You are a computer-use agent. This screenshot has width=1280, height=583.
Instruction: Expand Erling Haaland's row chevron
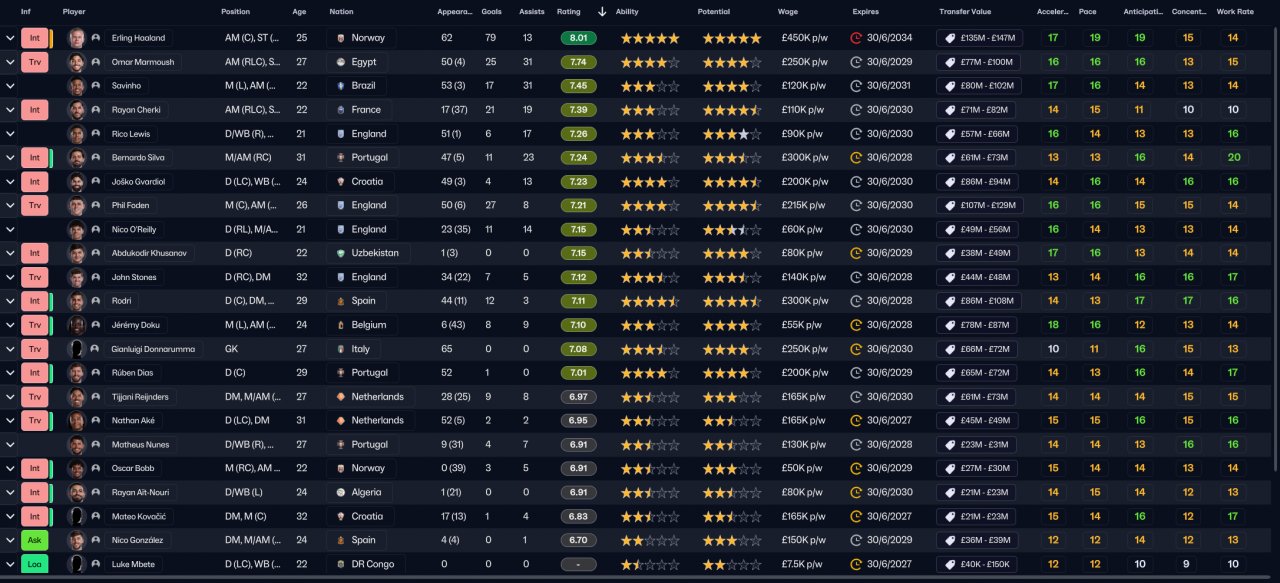click(9, 38)
